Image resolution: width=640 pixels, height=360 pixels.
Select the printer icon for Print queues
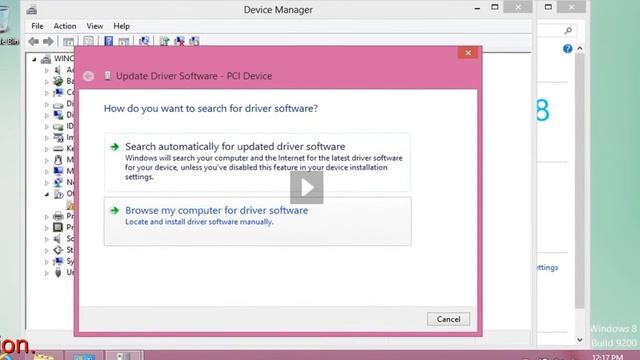click(58, 216)
